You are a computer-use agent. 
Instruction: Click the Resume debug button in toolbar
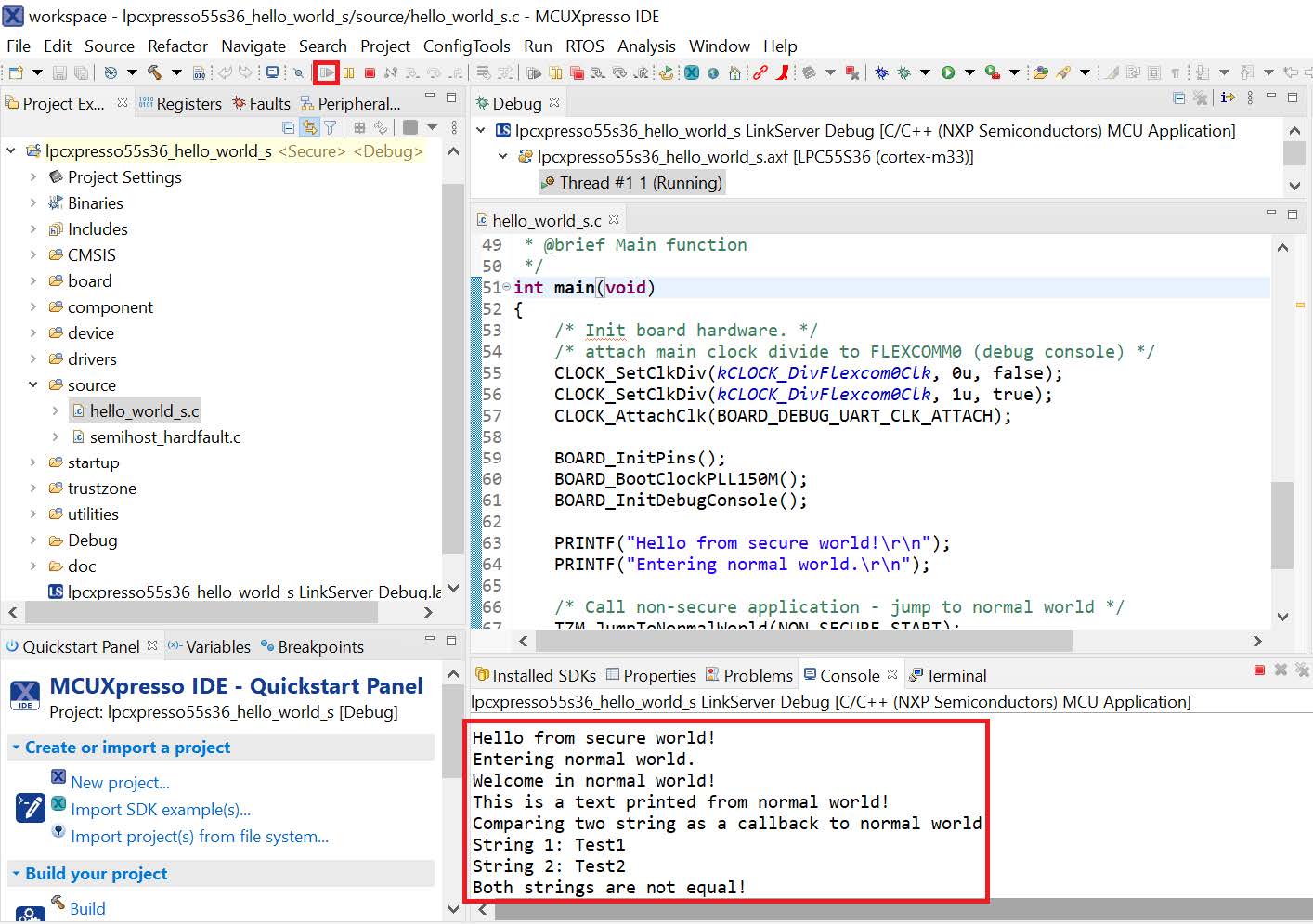pyautogui.click(x=326, y=72)
